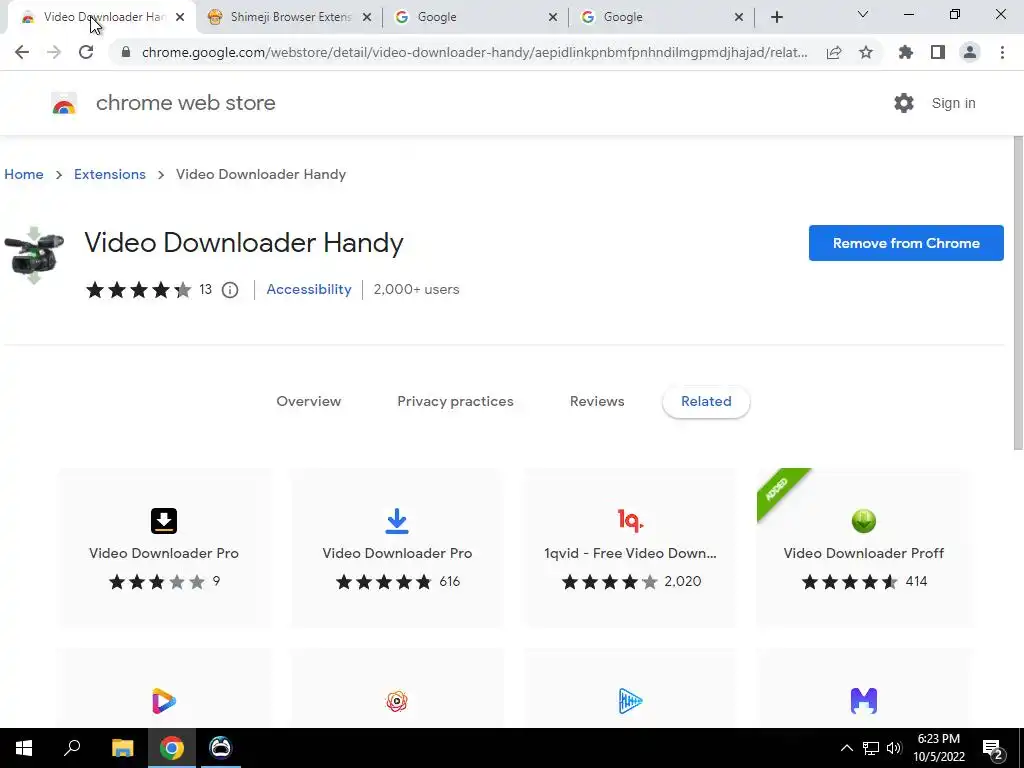Screen dimensions: 1024x768
Task: Click the 1qvid red logo icon
Action: [x=630, y=520]
